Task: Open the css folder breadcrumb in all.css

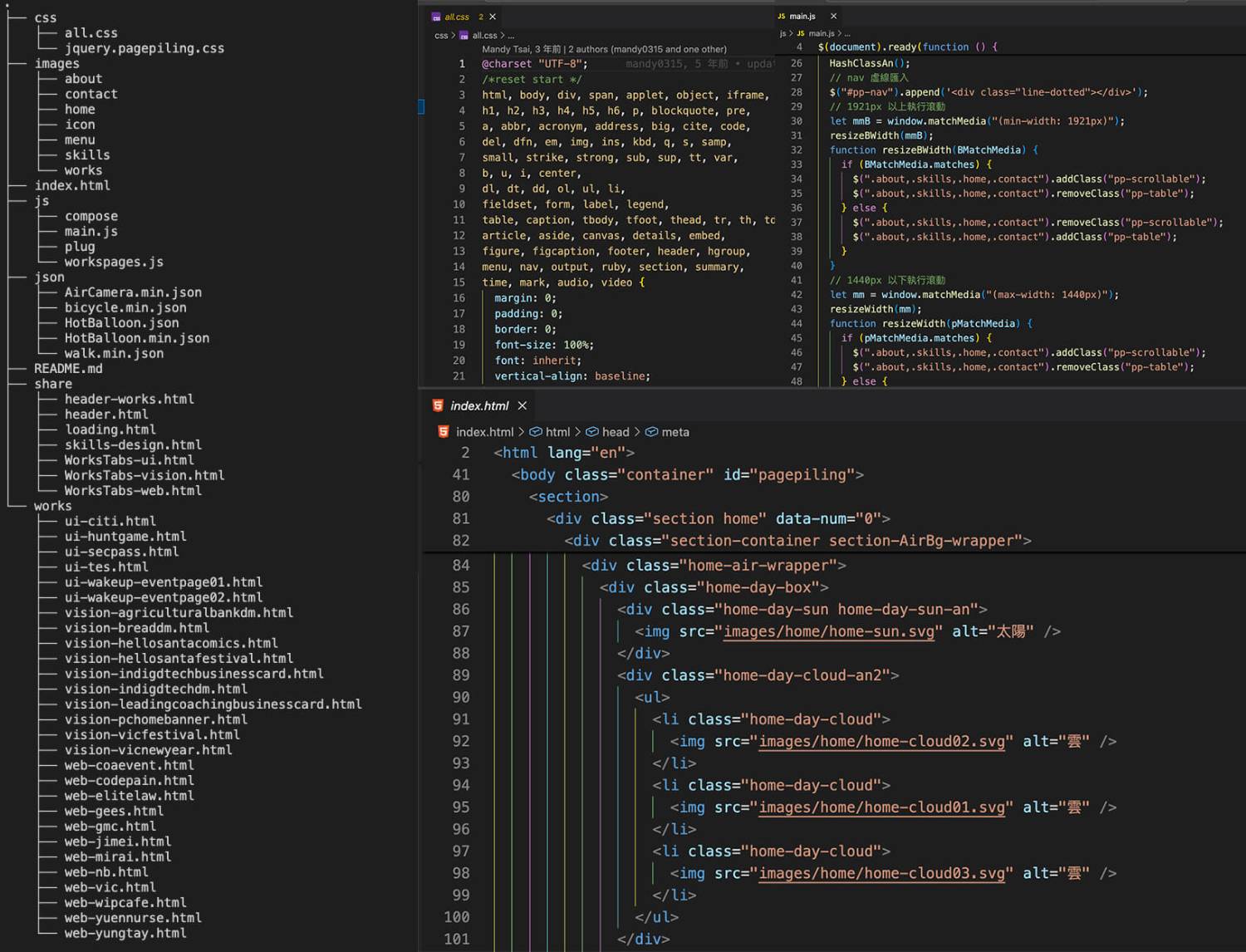Action: (x=441, y=36)
